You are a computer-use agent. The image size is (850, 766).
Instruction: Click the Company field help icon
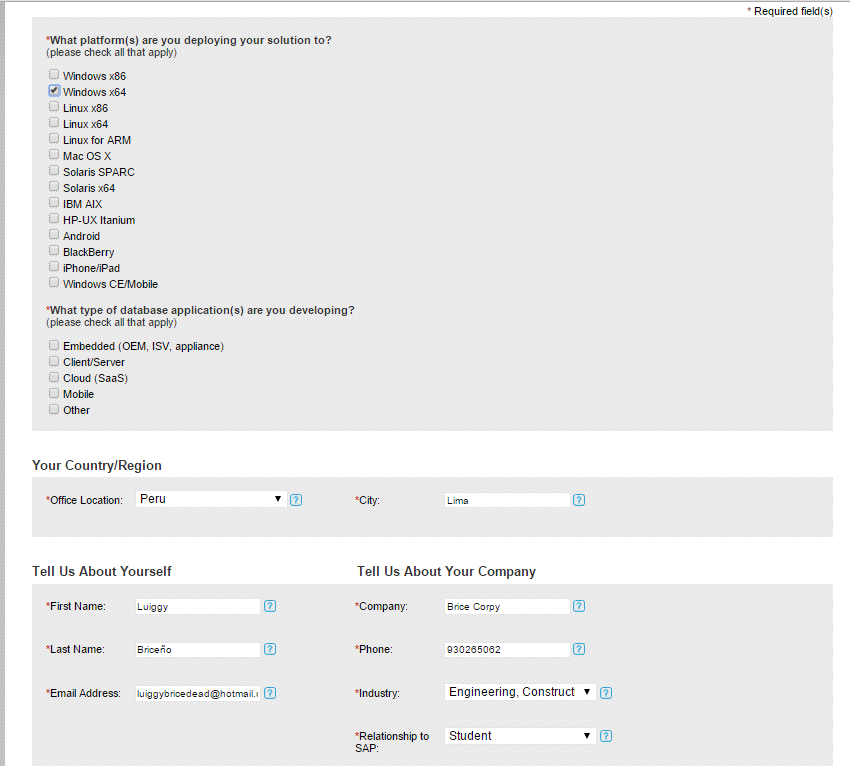pyautogui.click(x=579, y=605)
